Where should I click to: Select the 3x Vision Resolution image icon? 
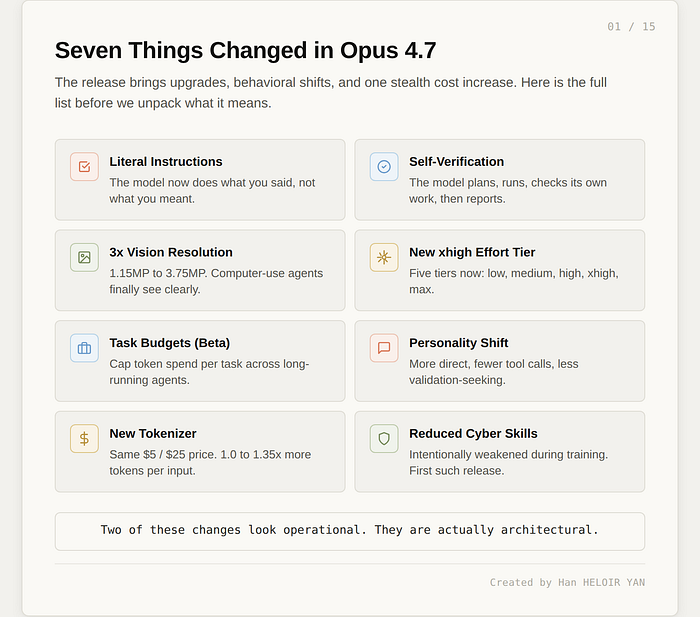tap(84, 257)
